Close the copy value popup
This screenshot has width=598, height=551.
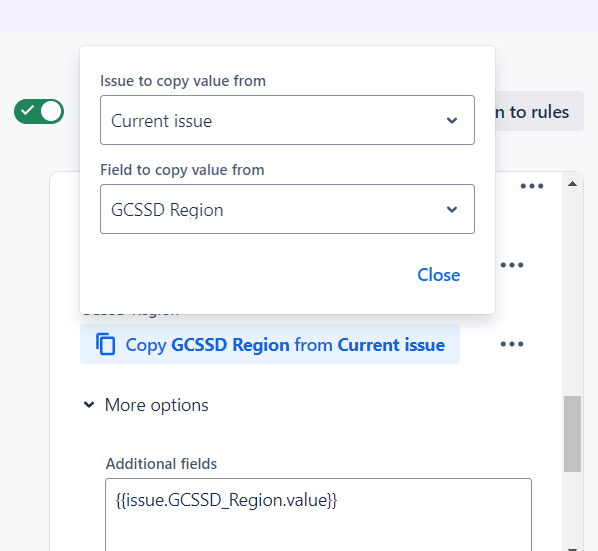(439, 275)
